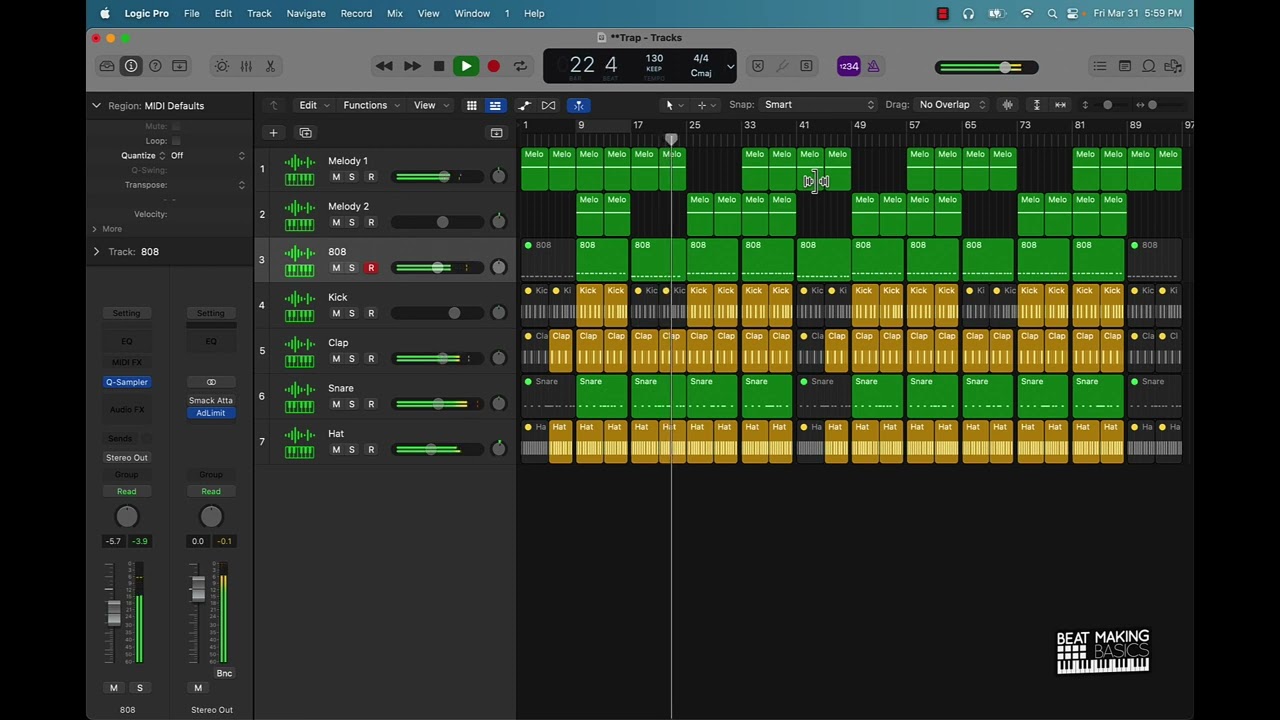Add new track with plus button
Viewport: 1280px width, 720px height.
pyautogui.click(x=273, y=133)
